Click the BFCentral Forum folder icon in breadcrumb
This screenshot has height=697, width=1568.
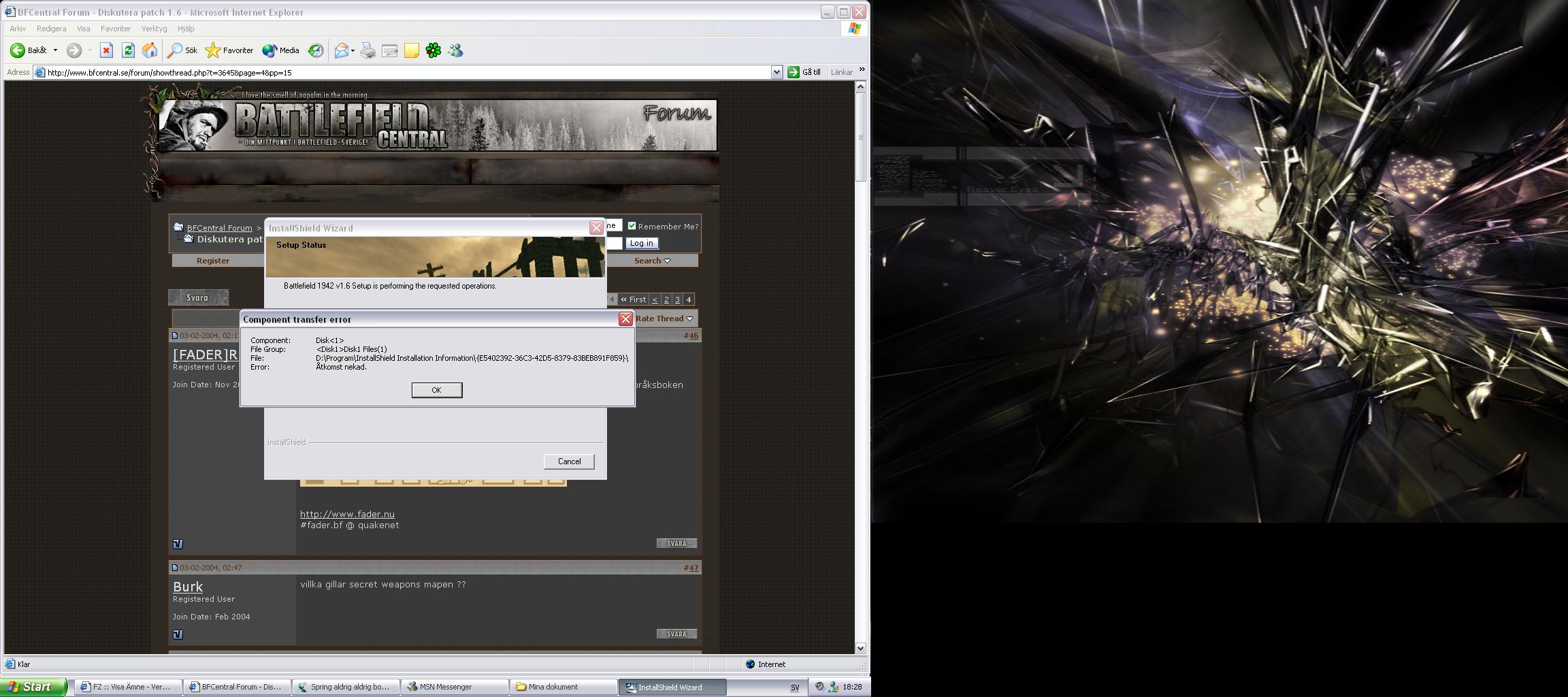pyautogui.click(x=178, y=227)
